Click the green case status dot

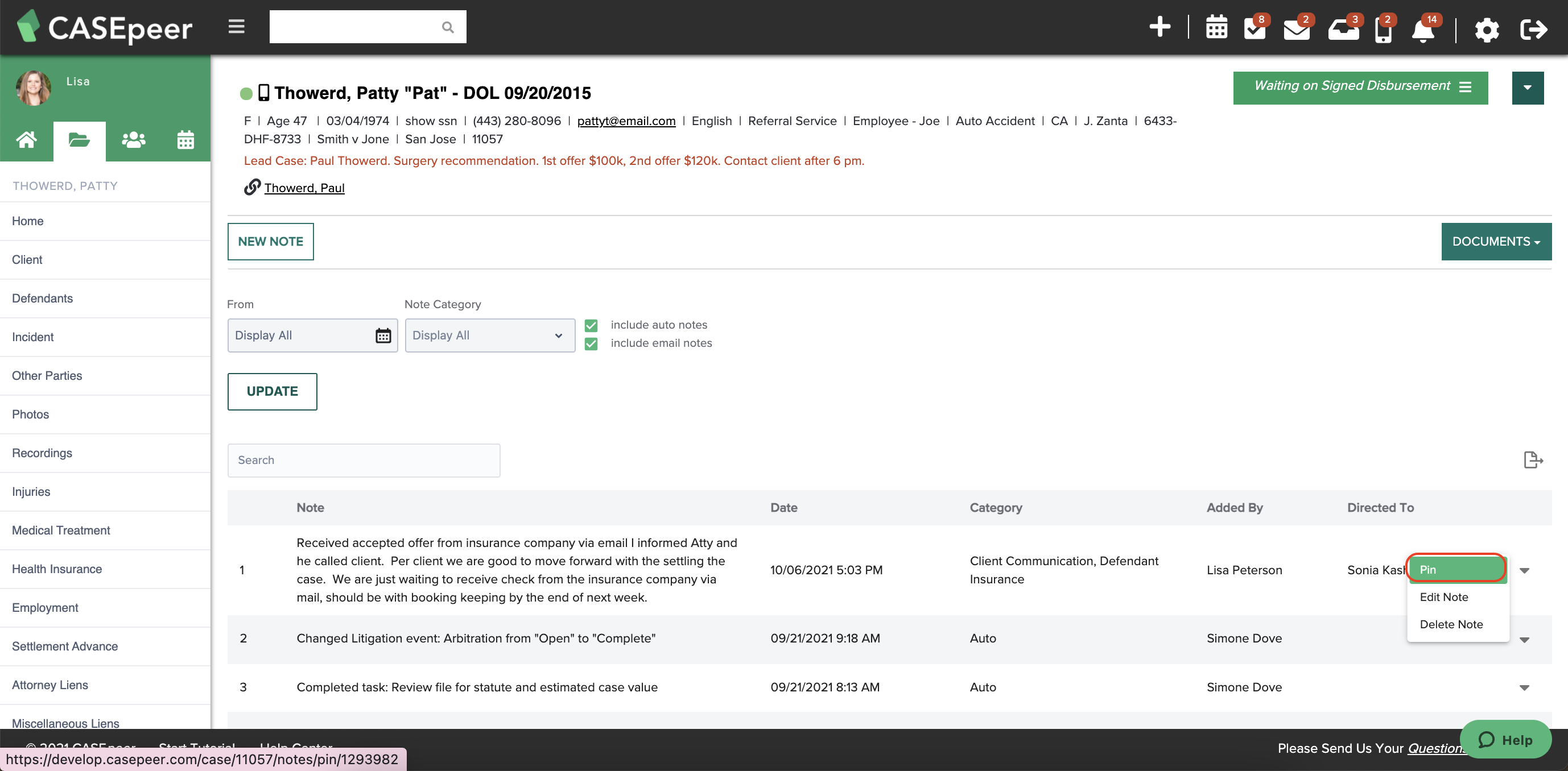pyautogui.click(x=246, y=94)
